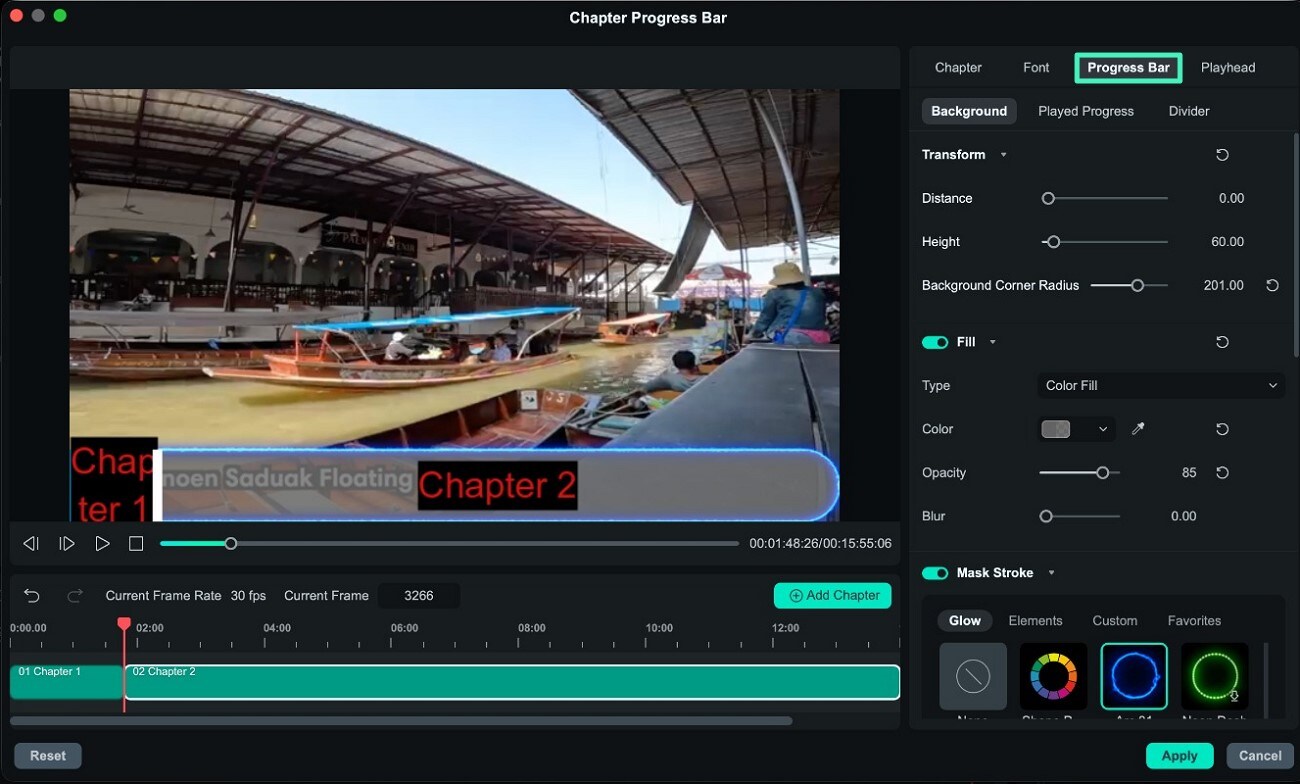This screenshot has width=1300, height=784.
Task: Click the Distance value 0.00
Action: click(1231, 199)
